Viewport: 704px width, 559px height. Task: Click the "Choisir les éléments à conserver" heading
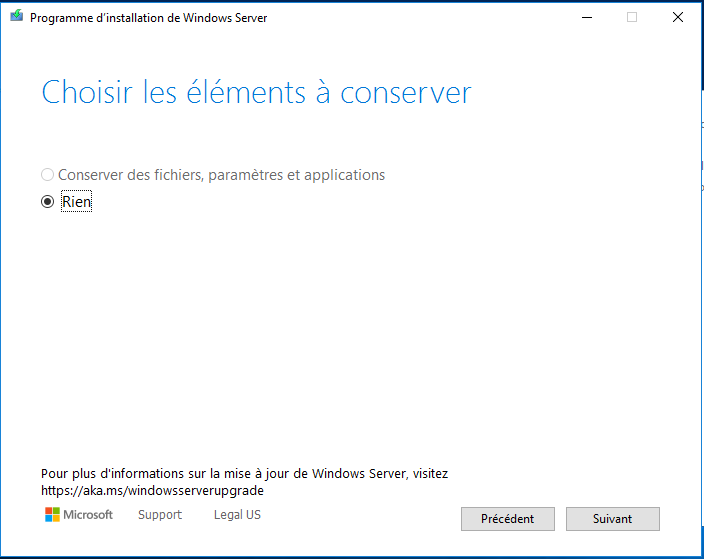[x=256, y=92]
